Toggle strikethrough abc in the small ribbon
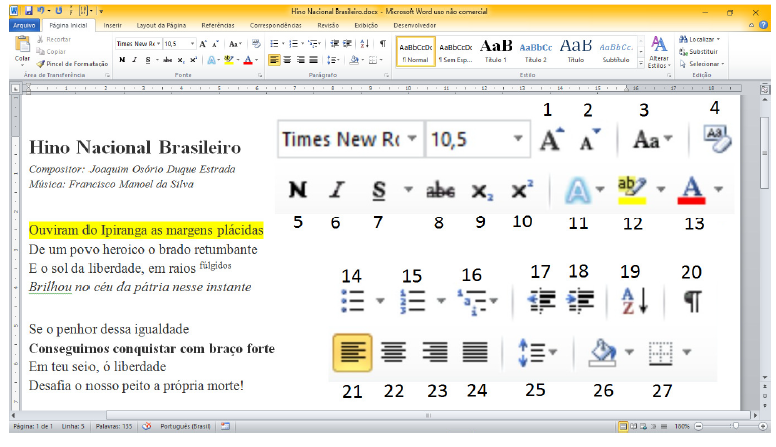This screenshot has width=776, height=447. [168, 60]
